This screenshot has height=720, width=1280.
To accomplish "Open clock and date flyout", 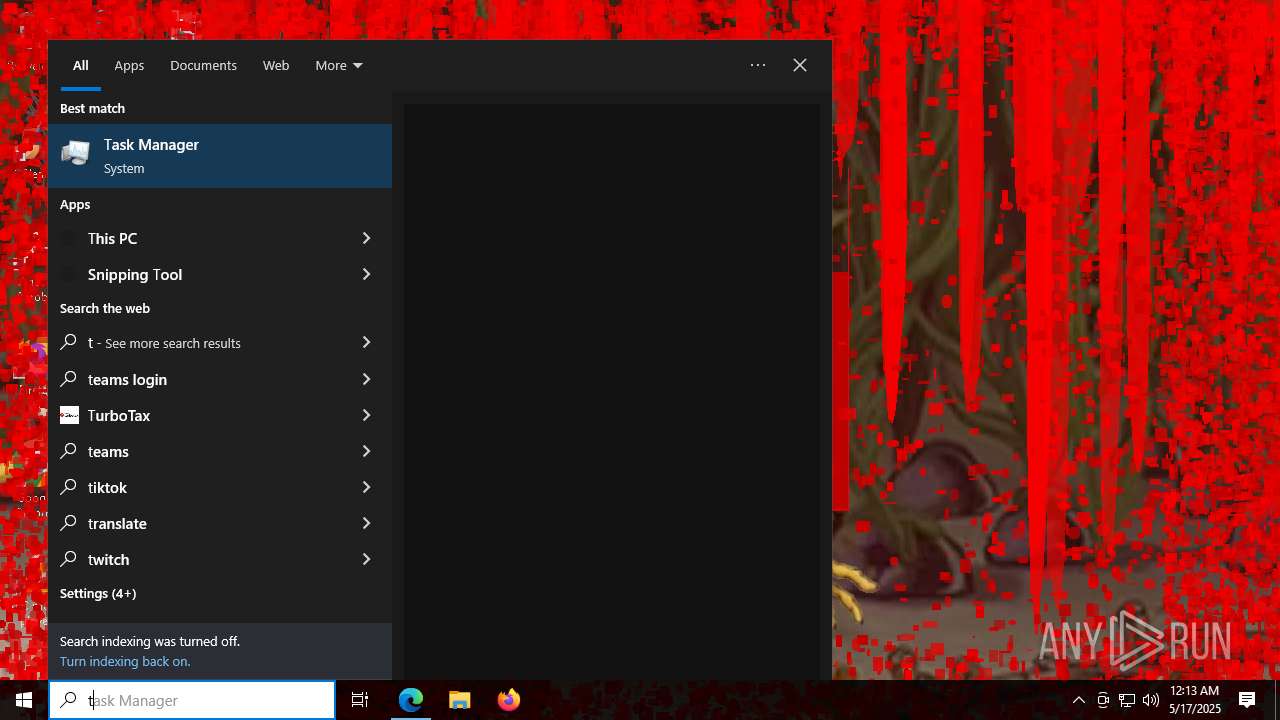I will pyautogui.click(x=1195, y=700).
